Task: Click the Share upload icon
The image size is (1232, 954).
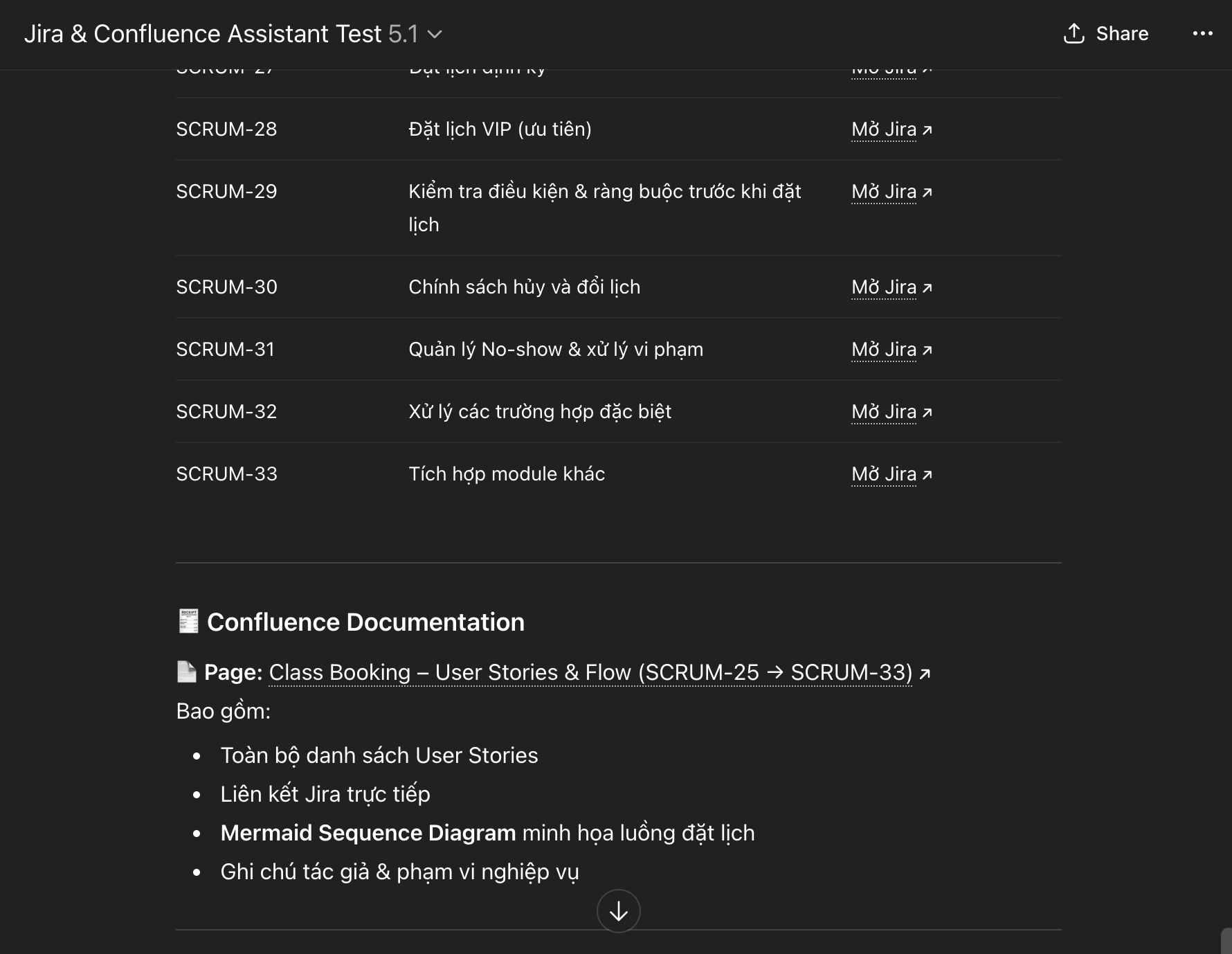Action: tap(1074, 33)
